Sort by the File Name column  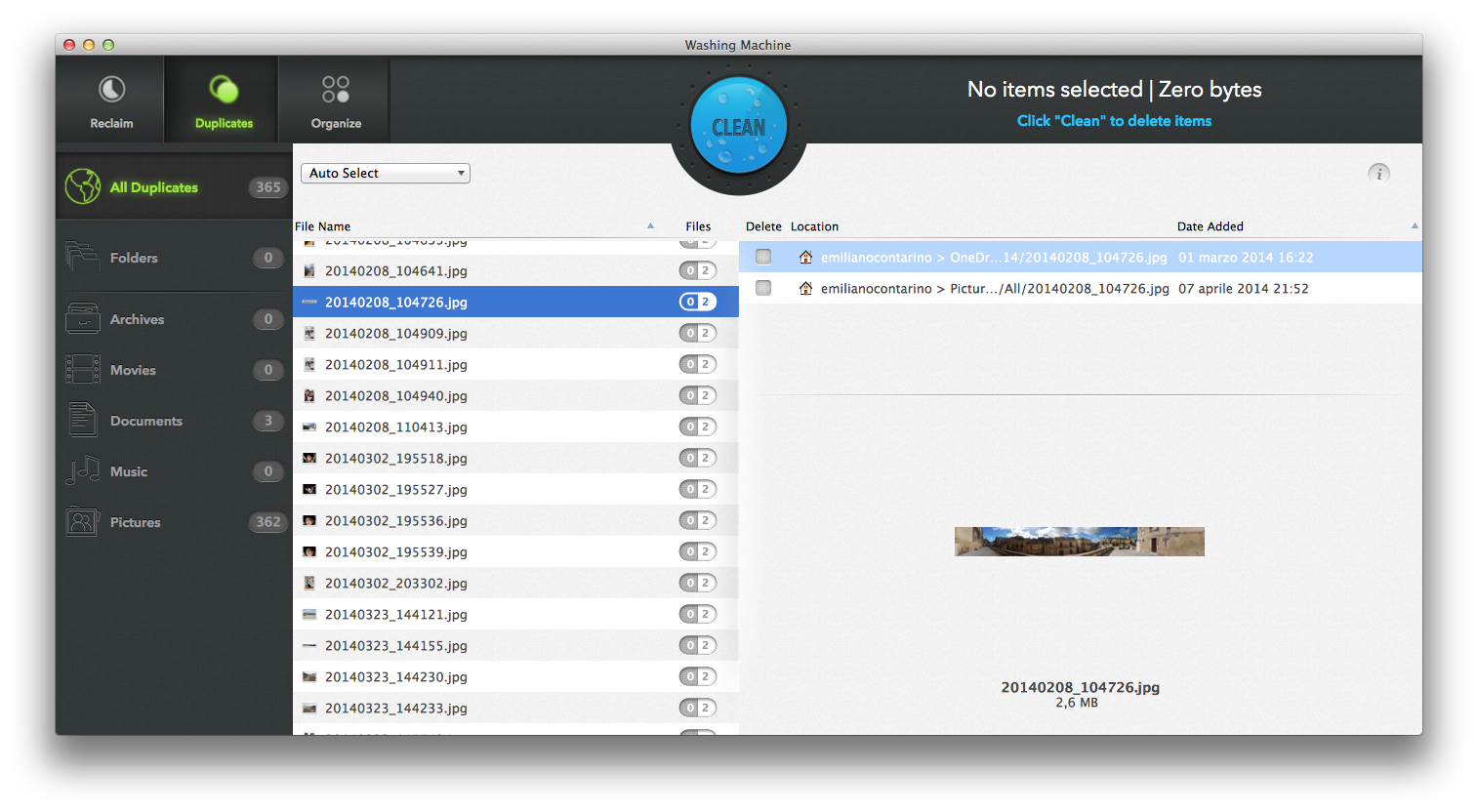(322, 226)
